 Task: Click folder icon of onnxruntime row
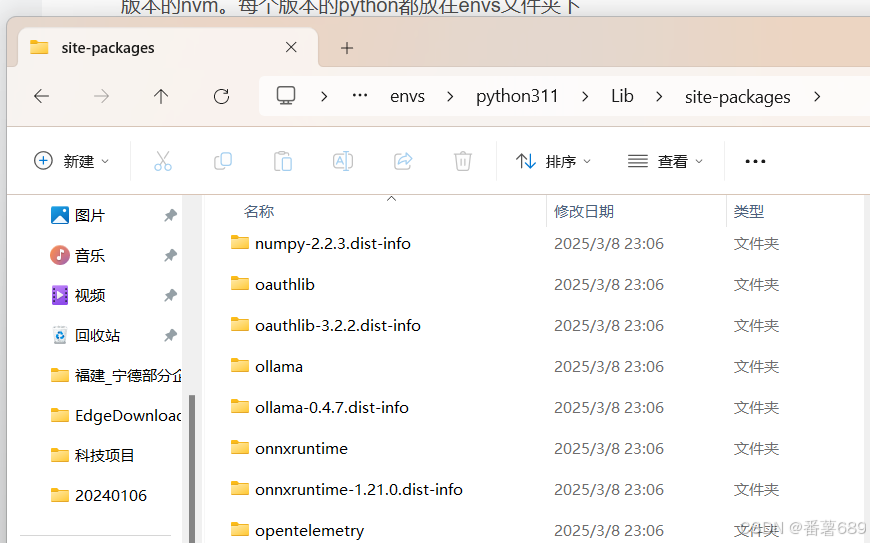point(240,447)
